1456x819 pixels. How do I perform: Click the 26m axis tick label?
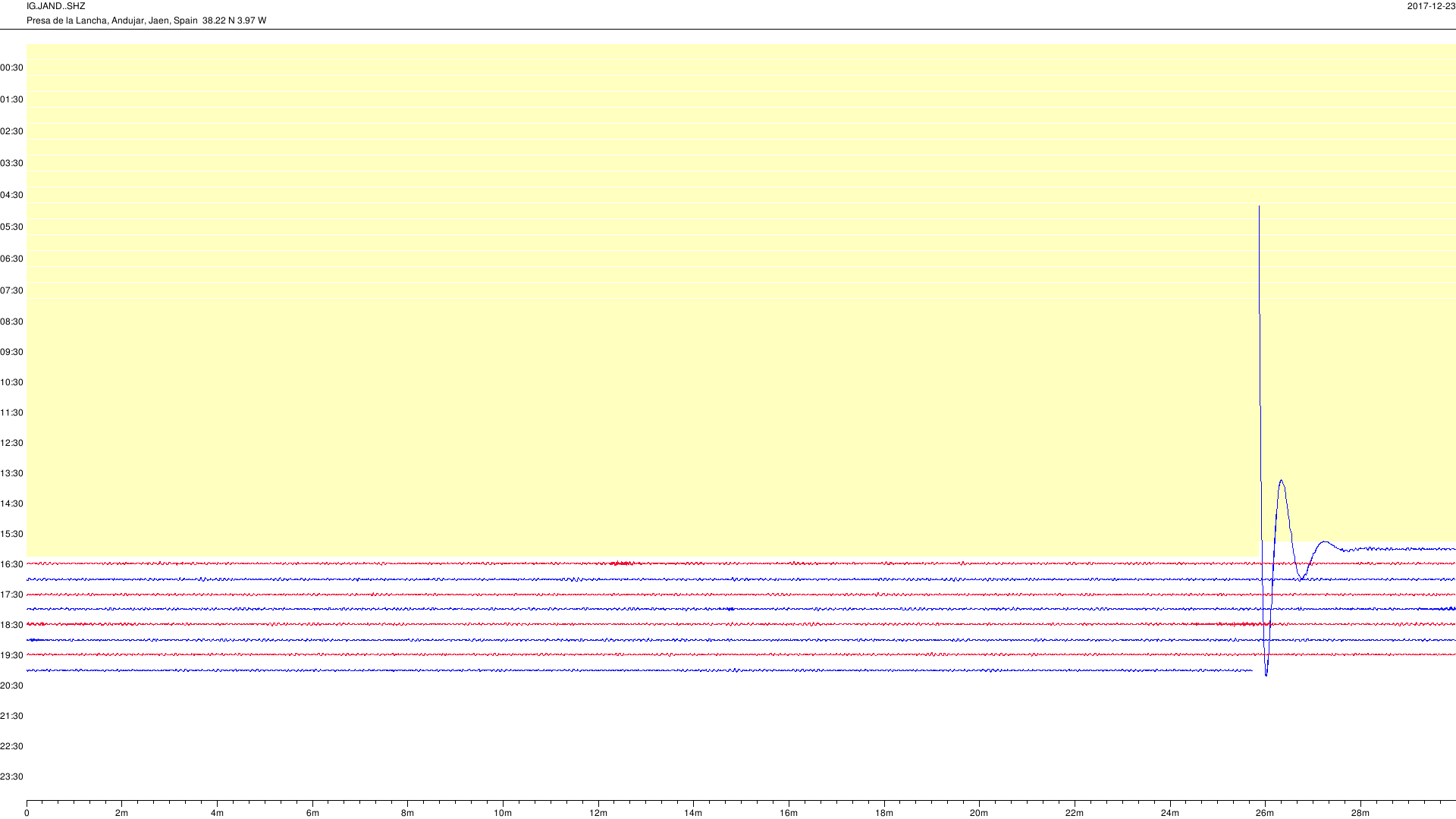(1265, 813)
